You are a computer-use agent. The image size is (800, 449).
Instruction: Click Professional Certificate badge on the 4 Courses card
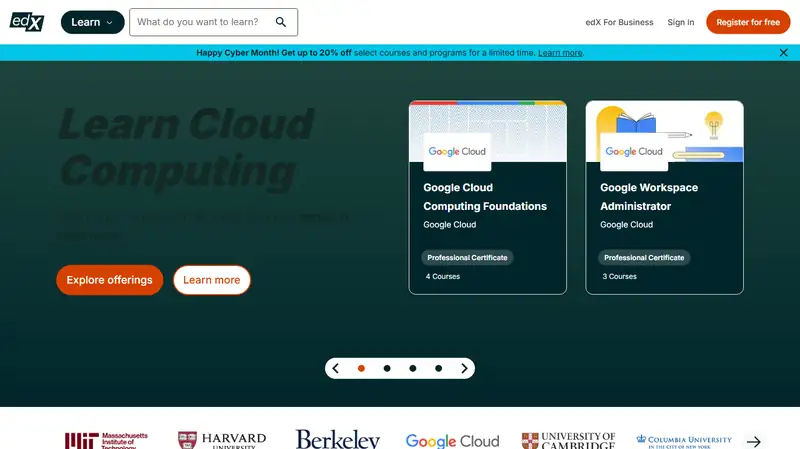467,258
